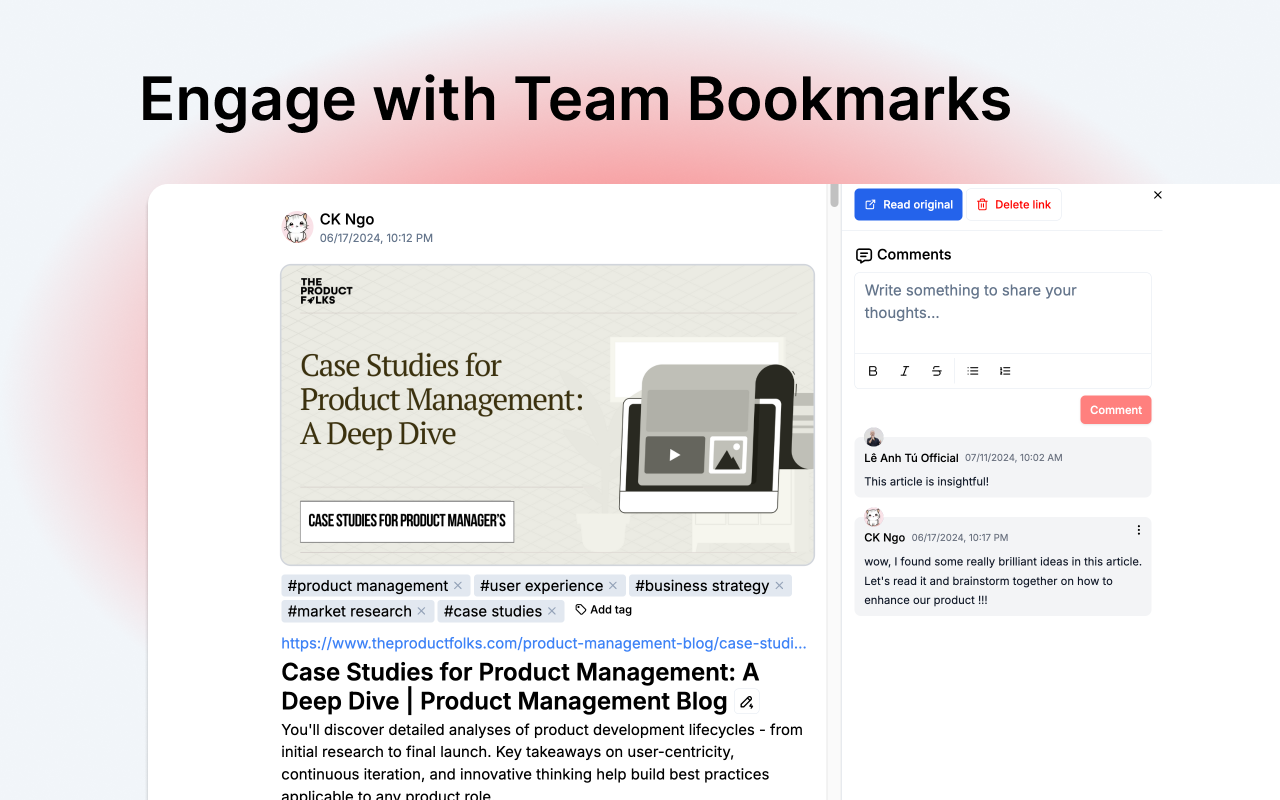1280x800 pixels.
Task: Apply strikethrough formatting in comment toolbar
Action: coord(936,370)
